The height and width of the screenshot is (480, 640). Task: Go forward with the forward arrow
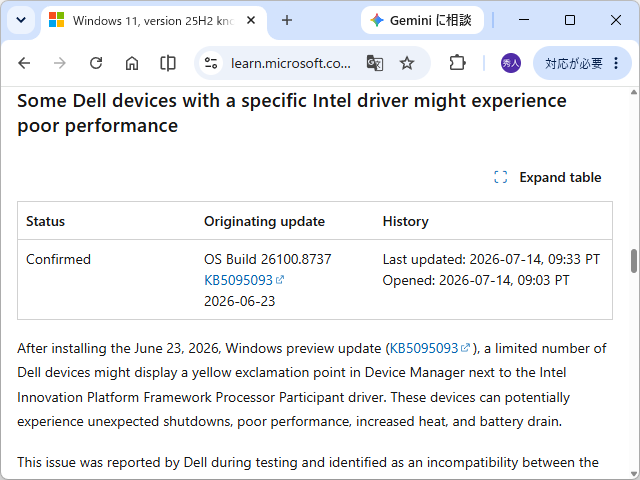[60, 63]
